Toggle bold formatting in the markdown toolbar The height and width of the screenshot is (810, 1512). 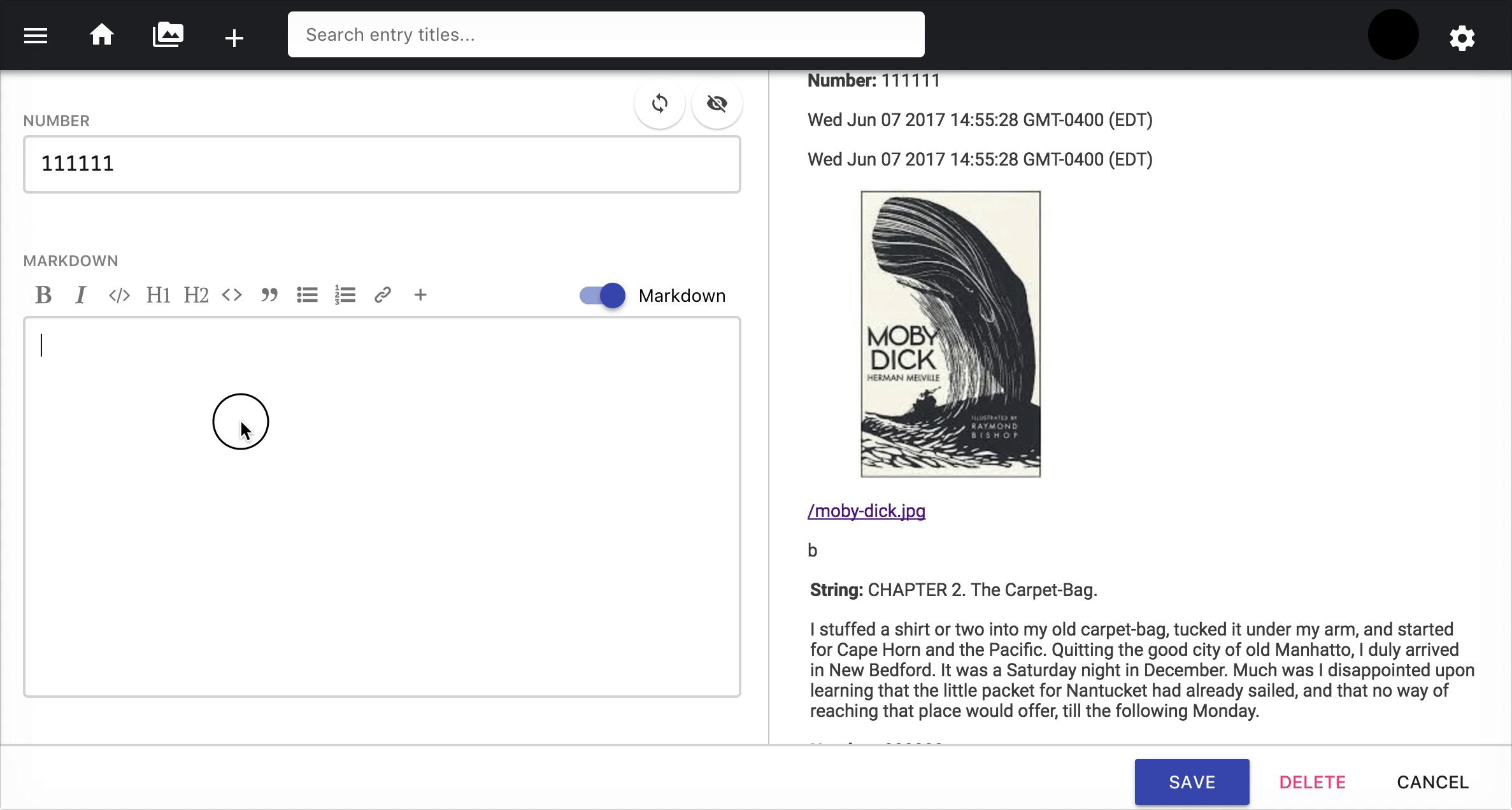click(x=43, y=294)
